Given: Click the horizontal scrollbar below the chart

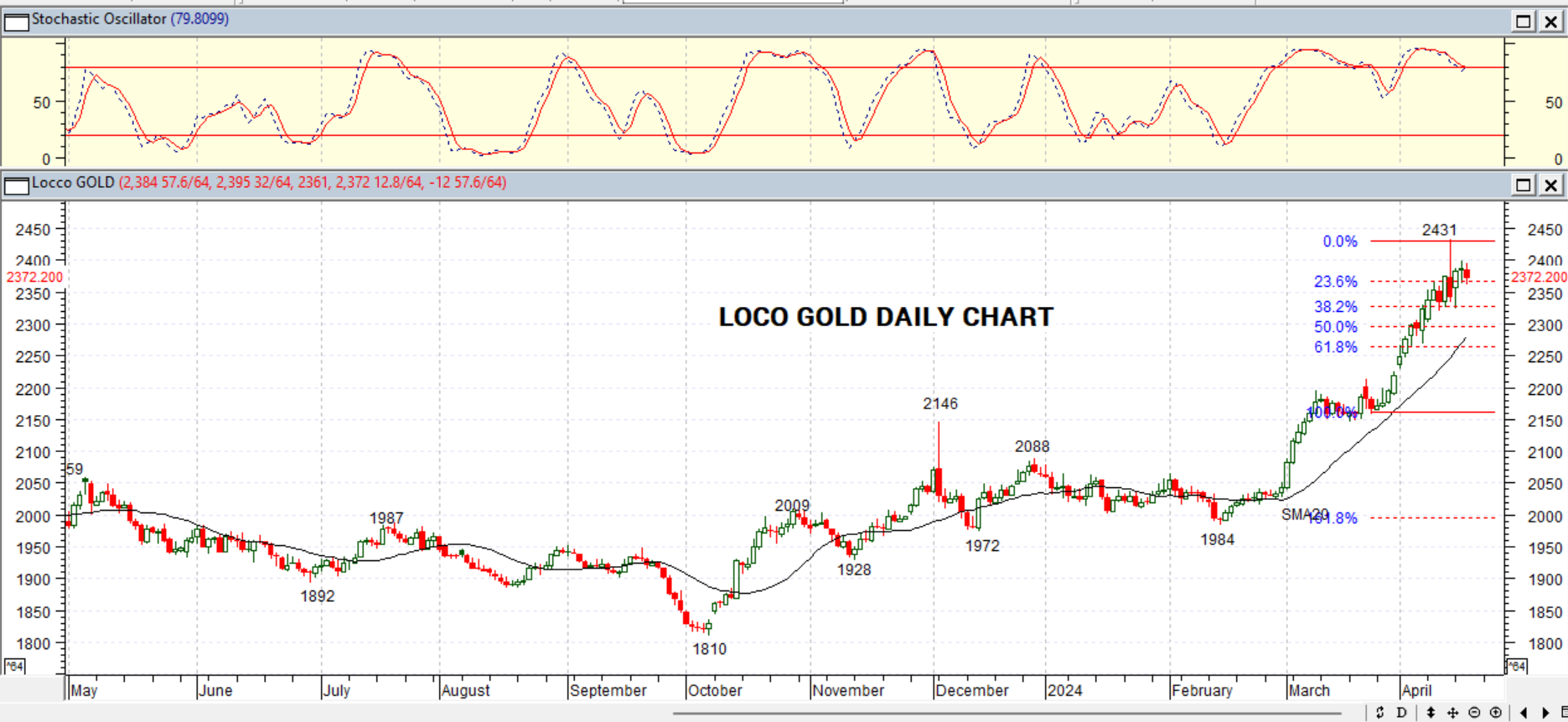Looking at the screenshot, I should tap(1006, 714).
